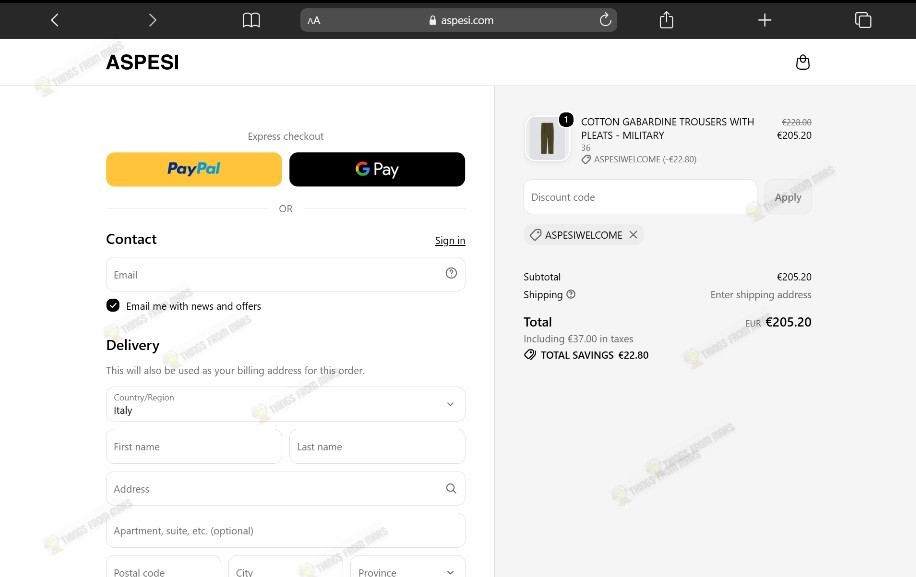Open the shopping bag cart icon

click(x=803, y=62)
